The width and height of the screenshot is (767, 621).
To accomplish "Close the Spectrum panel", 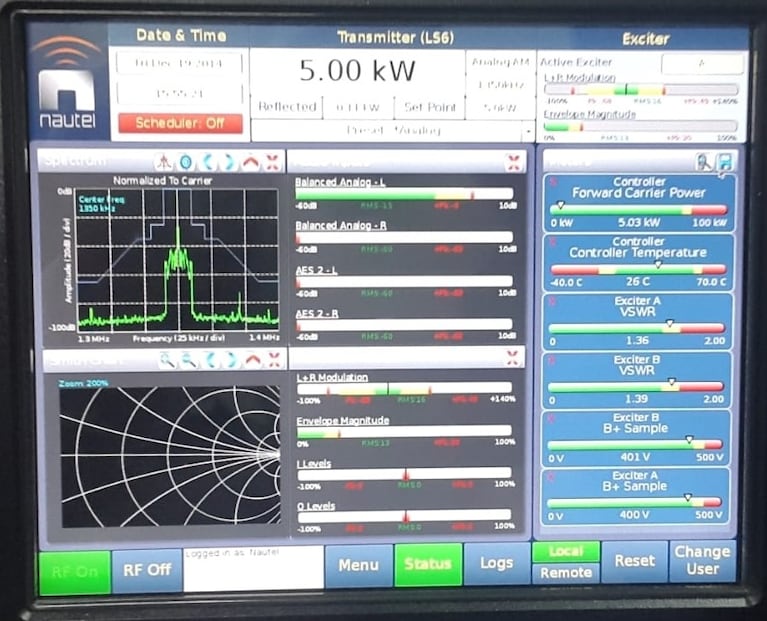I will [x=272, y=162].
